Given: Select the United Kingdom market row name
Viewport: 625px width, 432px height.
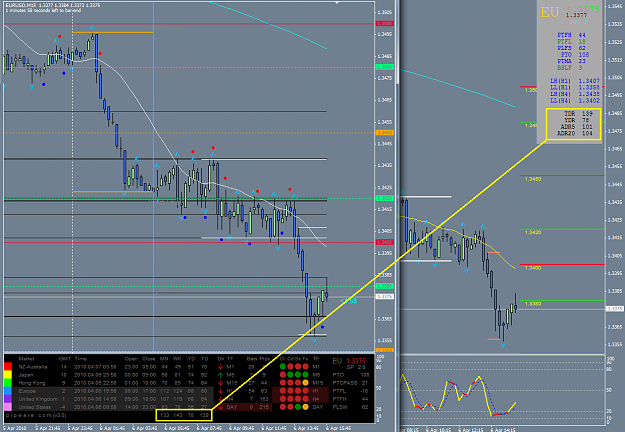Looking at the screenshot, I should (38, 399).
